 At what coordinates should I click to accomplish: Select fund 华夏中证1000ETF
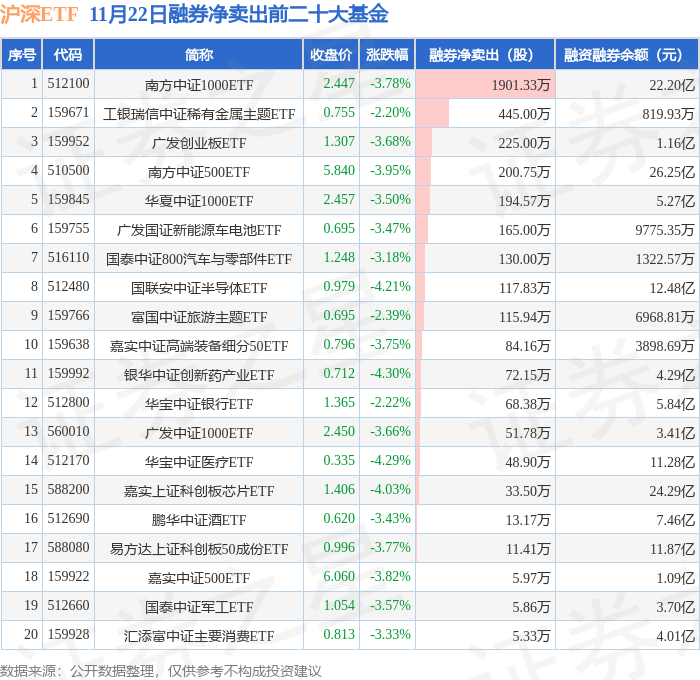pos(199,201)
